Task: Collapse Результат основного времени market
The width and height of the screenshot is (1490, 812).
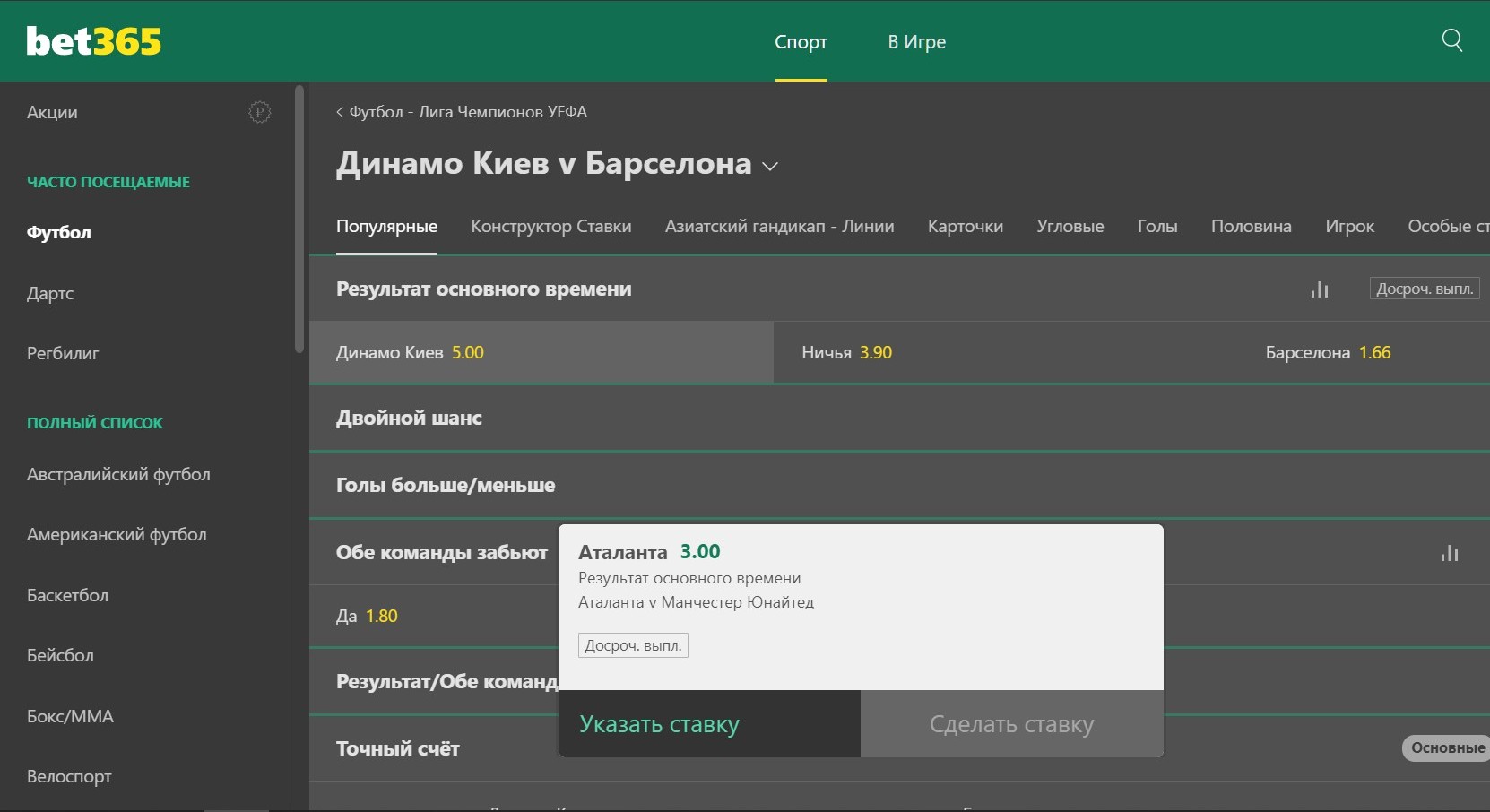Action: (484, 289)
